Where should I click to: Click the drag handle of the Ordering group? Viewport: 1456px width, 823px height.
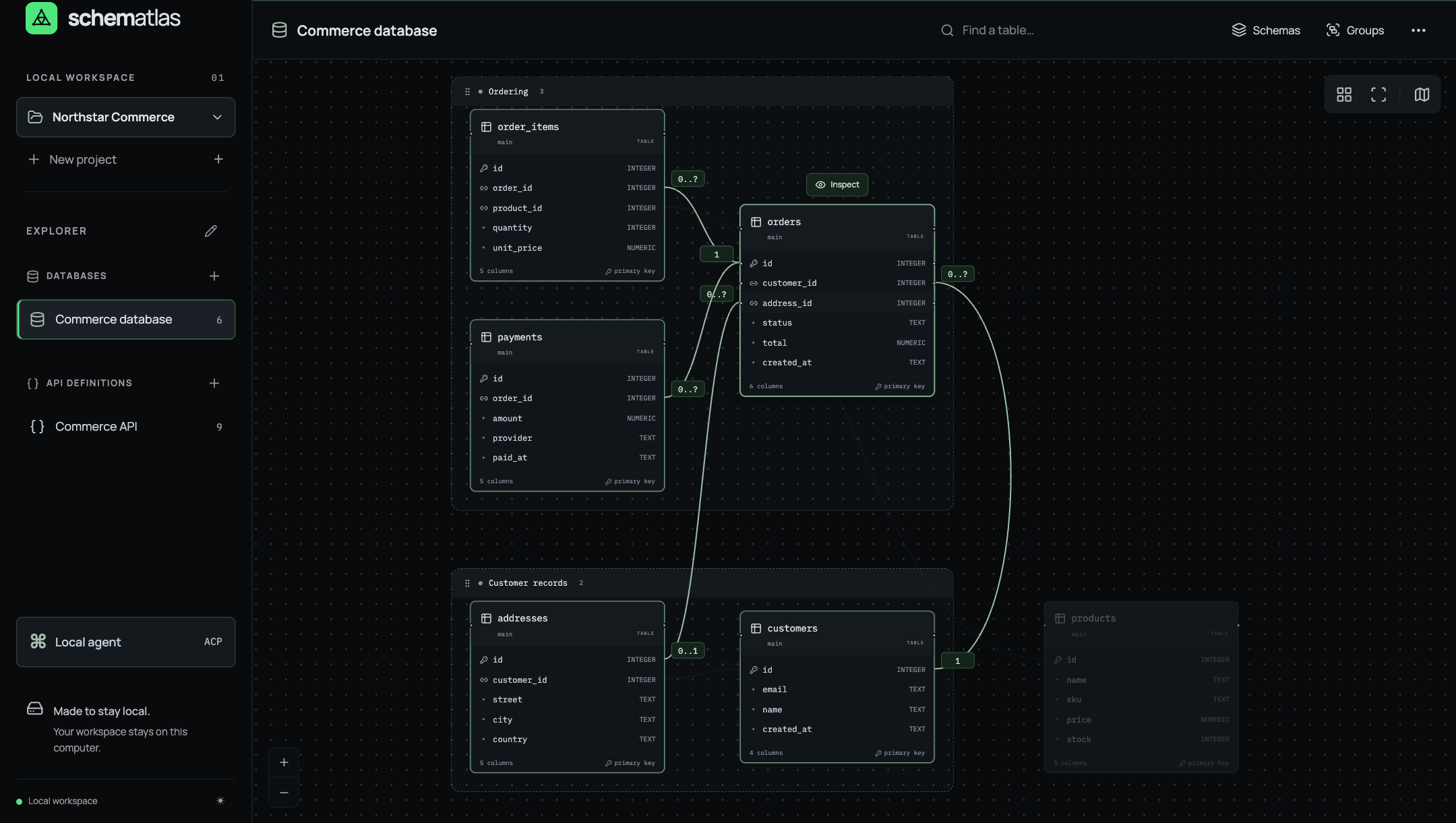pos(467,92)
